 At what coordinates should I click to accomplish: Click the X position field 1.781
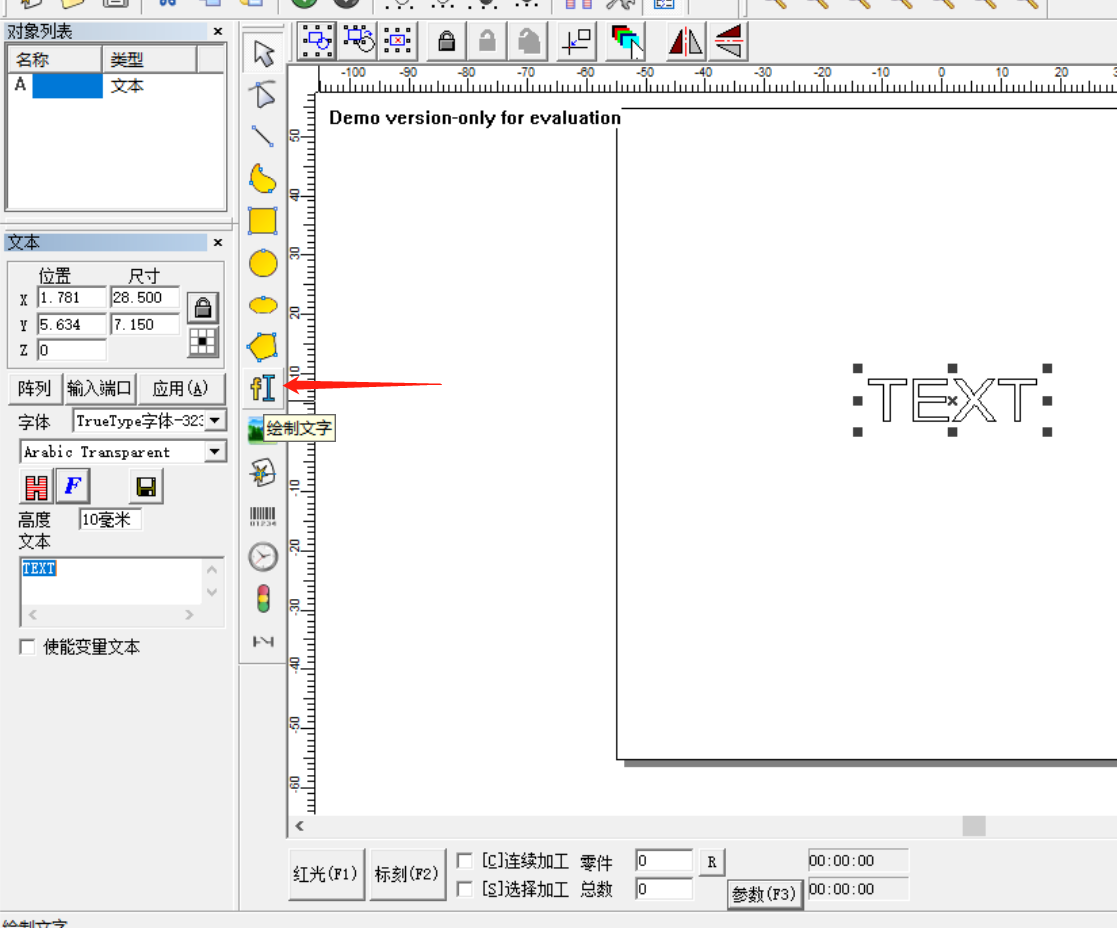pyautogui.click(x=72, y=298)
